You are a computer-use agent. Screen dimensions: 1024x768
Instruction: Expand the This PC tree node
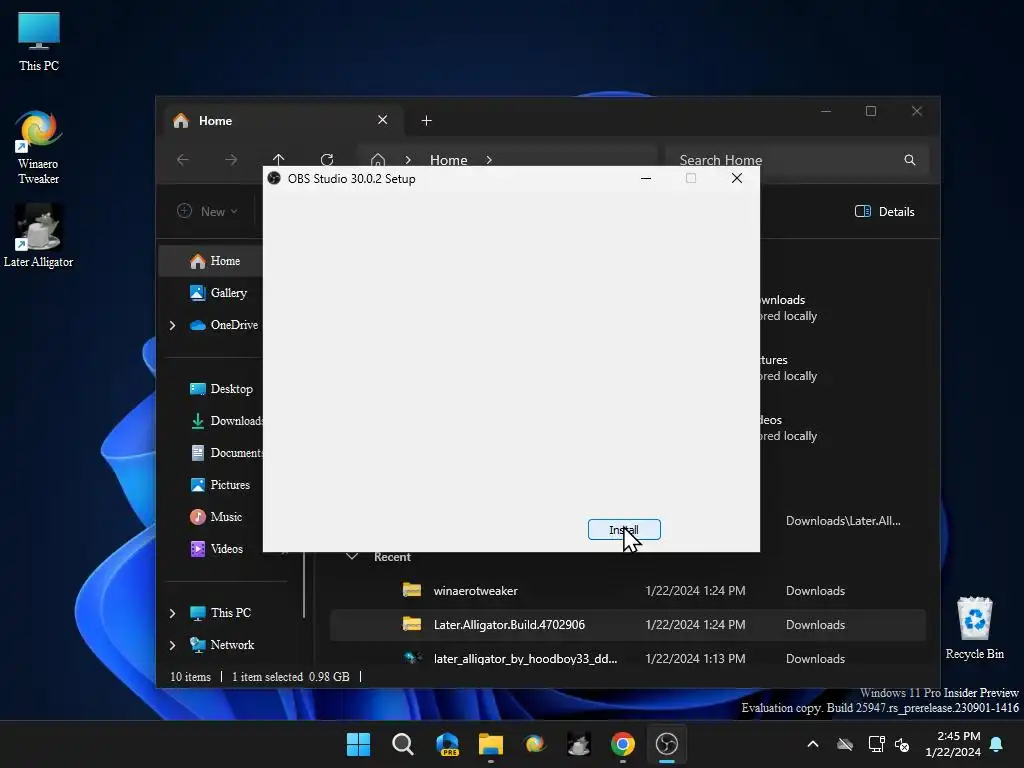point(172,613)
